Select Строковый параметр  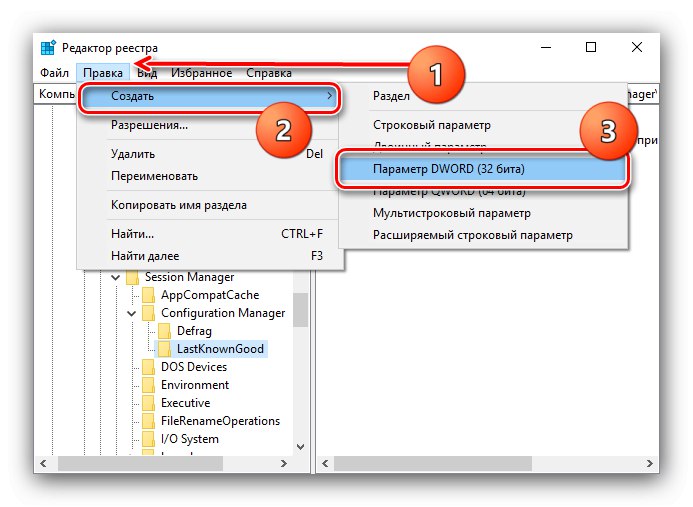pos(483,125)
